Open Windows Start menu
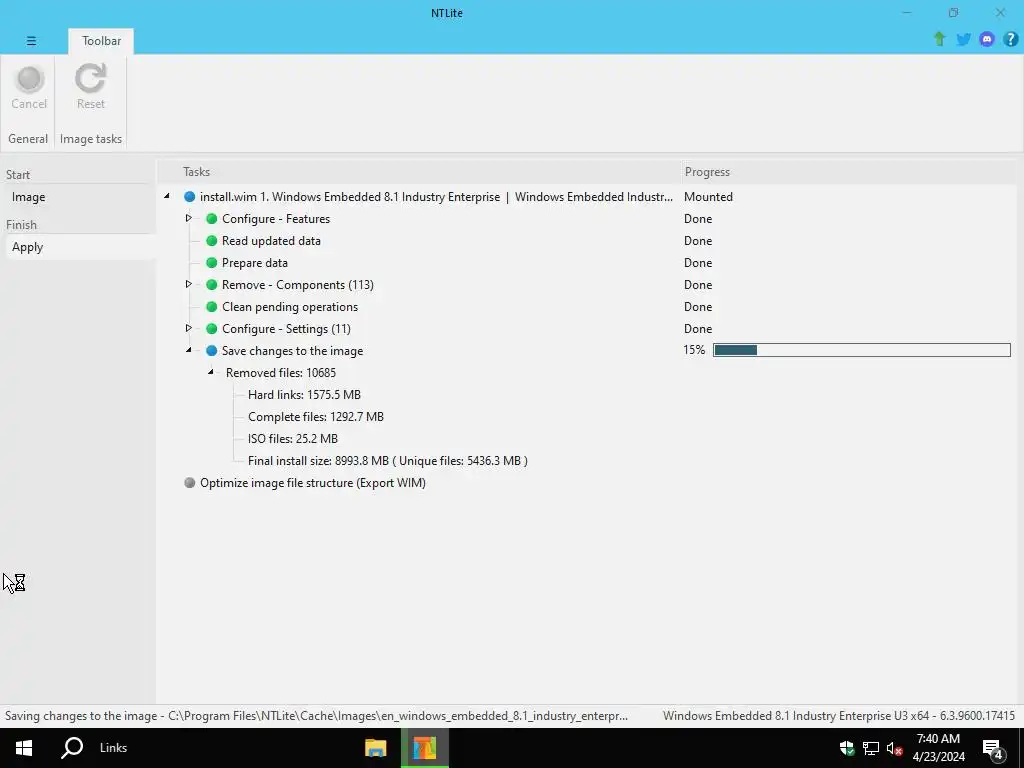 [x=24, y=748]
